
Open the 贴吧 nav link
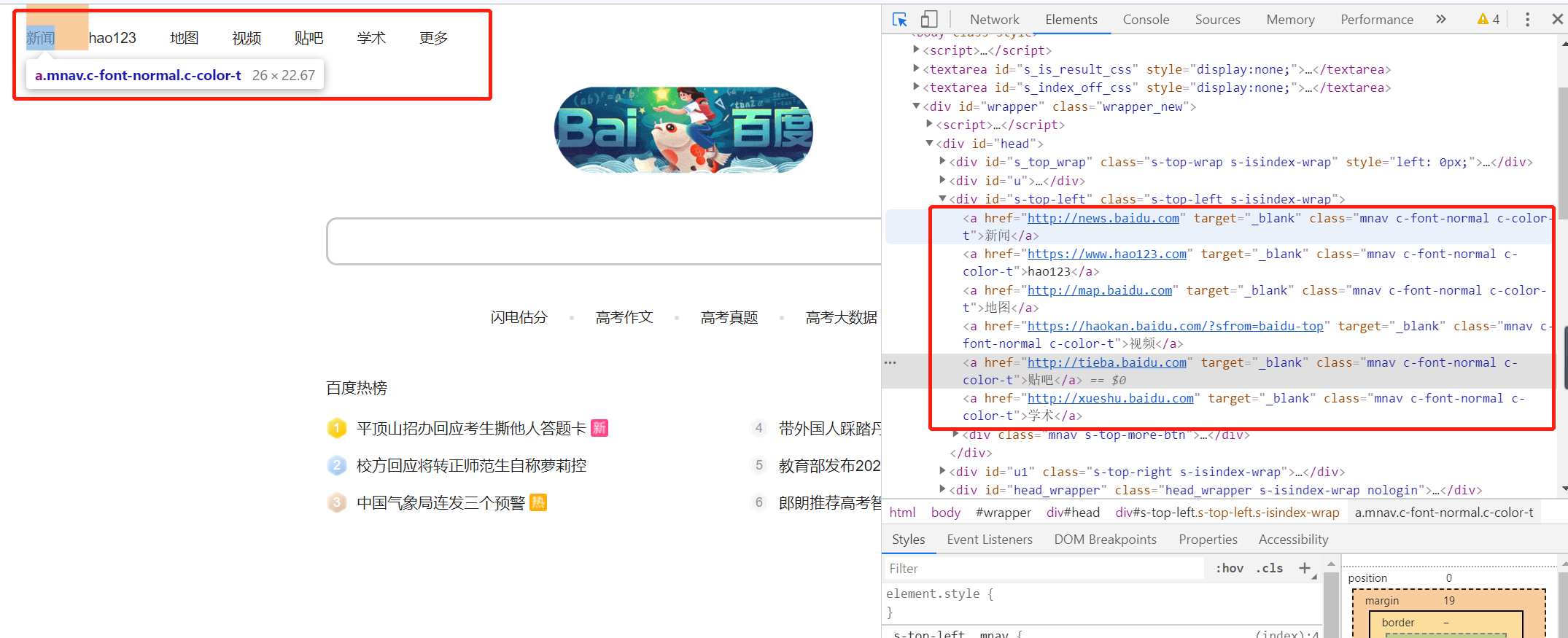[308, 38]
